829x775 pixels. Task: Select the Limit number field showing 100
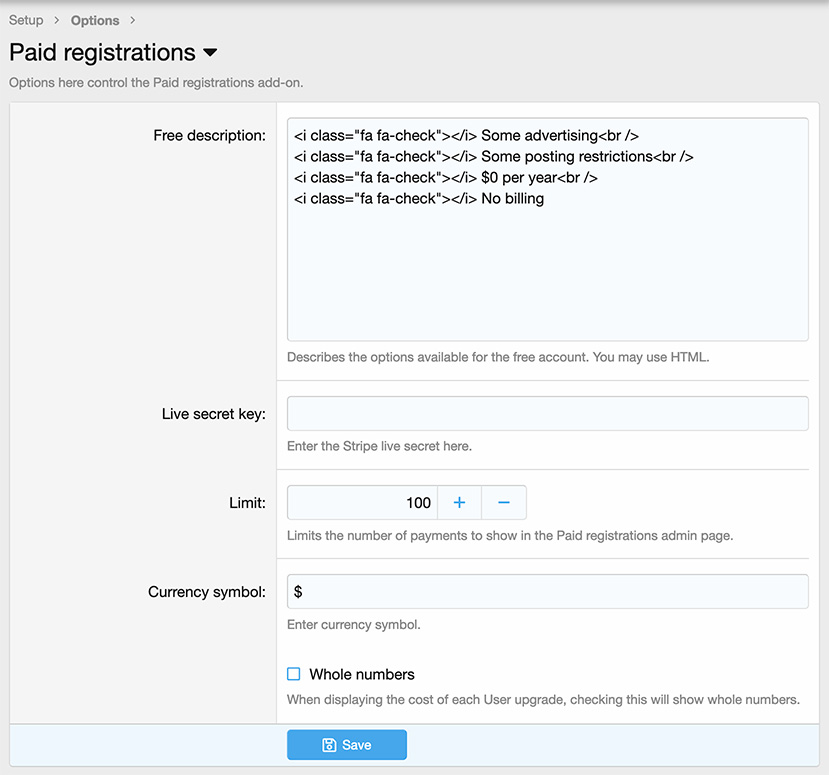click(x=362, y=502)
